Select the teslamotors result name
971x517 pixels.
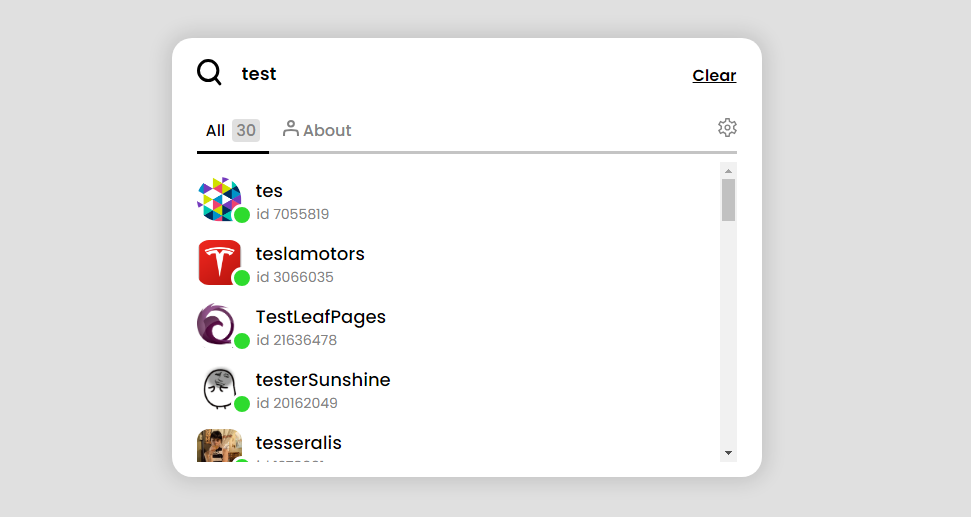pyautogui.click(x=310, y=254)
